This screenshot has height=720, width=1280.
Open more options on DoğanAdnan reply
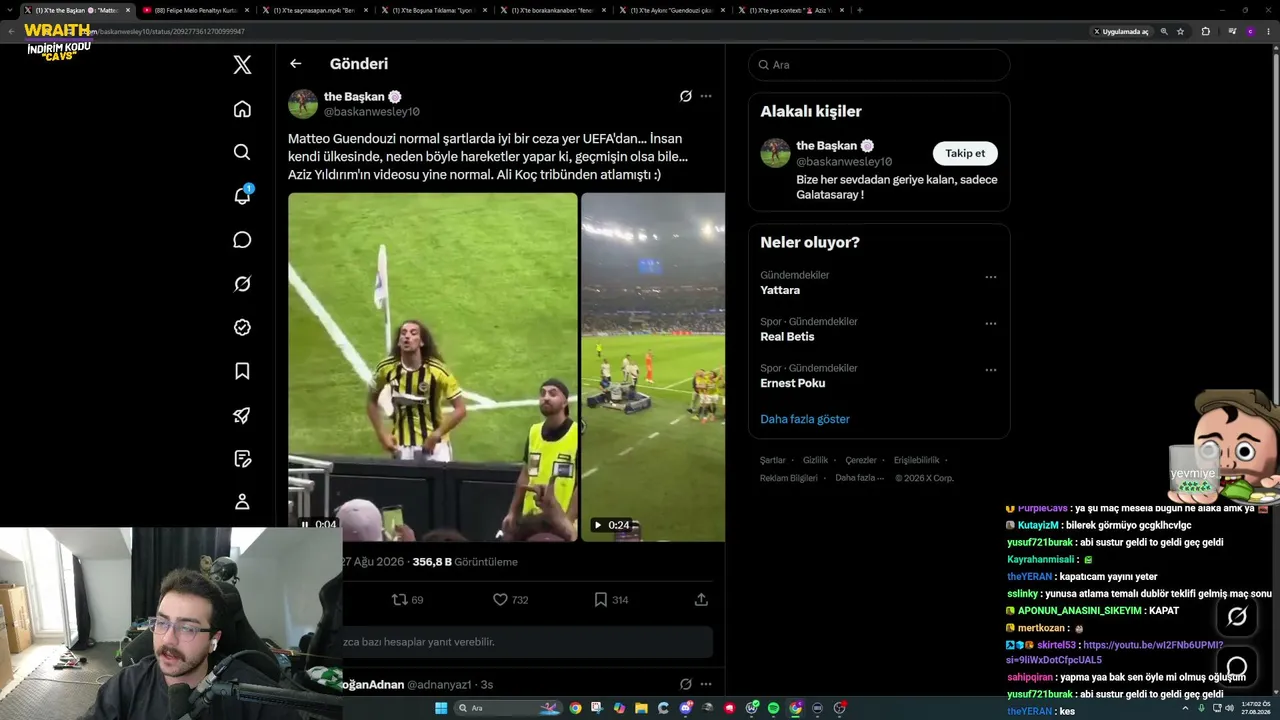click(x=706, y=684)
